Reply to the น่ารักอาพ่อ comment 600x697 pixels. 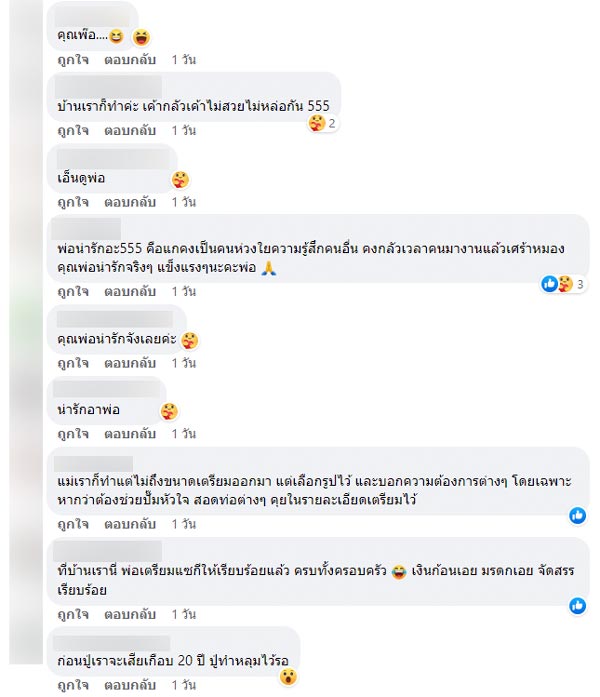coord(130,434)
